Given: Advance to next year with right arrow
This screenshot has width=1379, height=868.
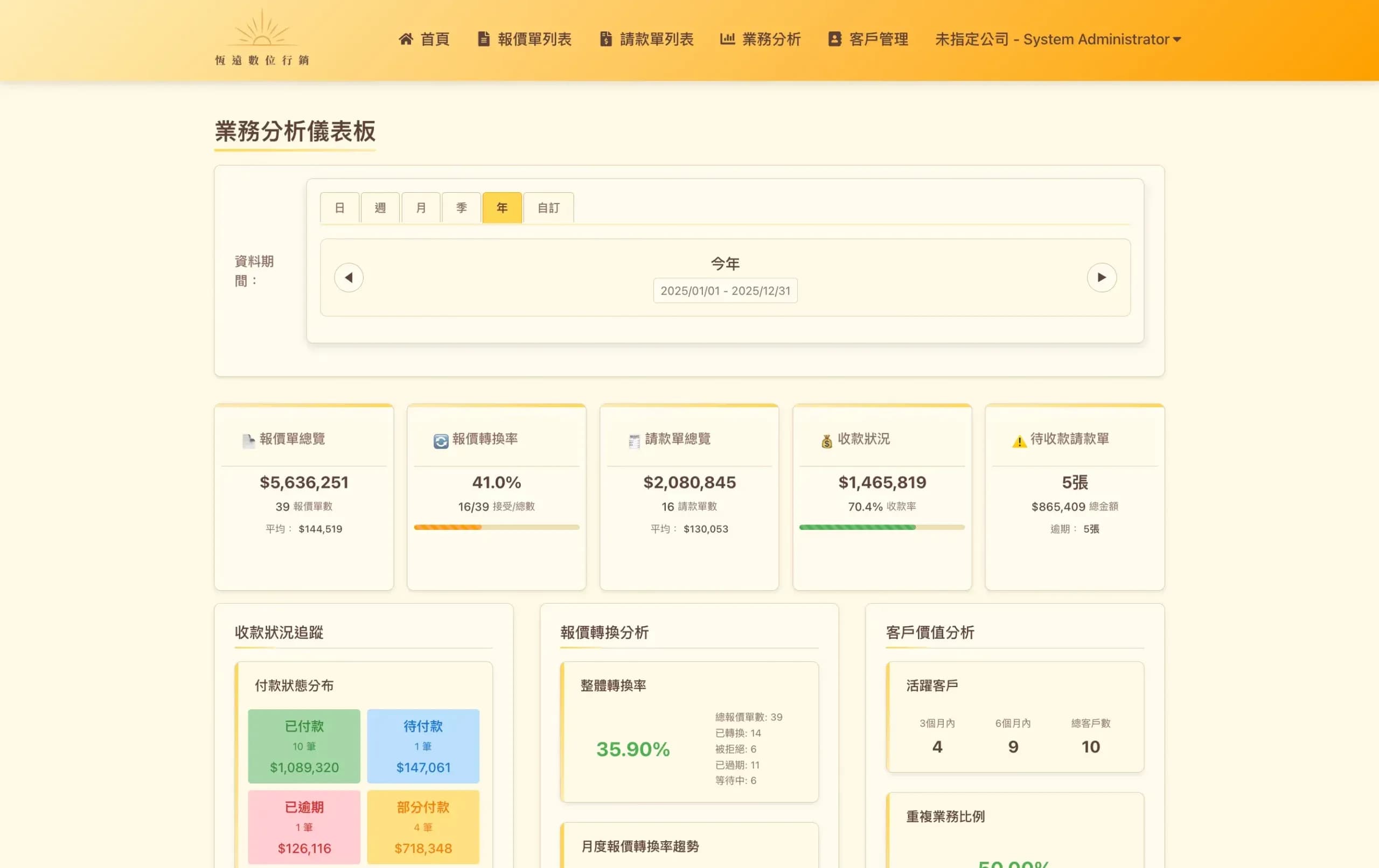Looking at the screenshot, I should pyautogui.click(x=1102, y=277).
